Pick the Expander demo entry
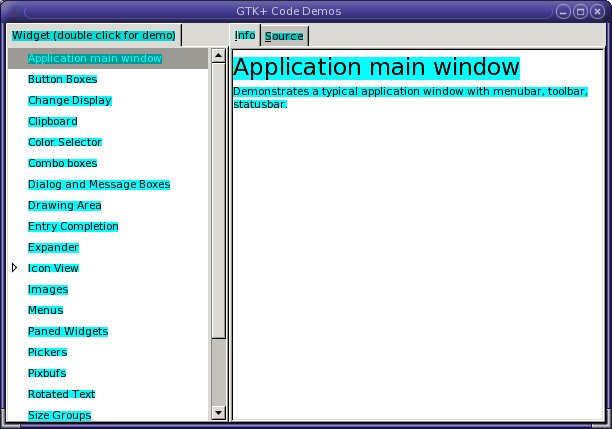Screen dimensions: 612x429 tap(53, 247)
